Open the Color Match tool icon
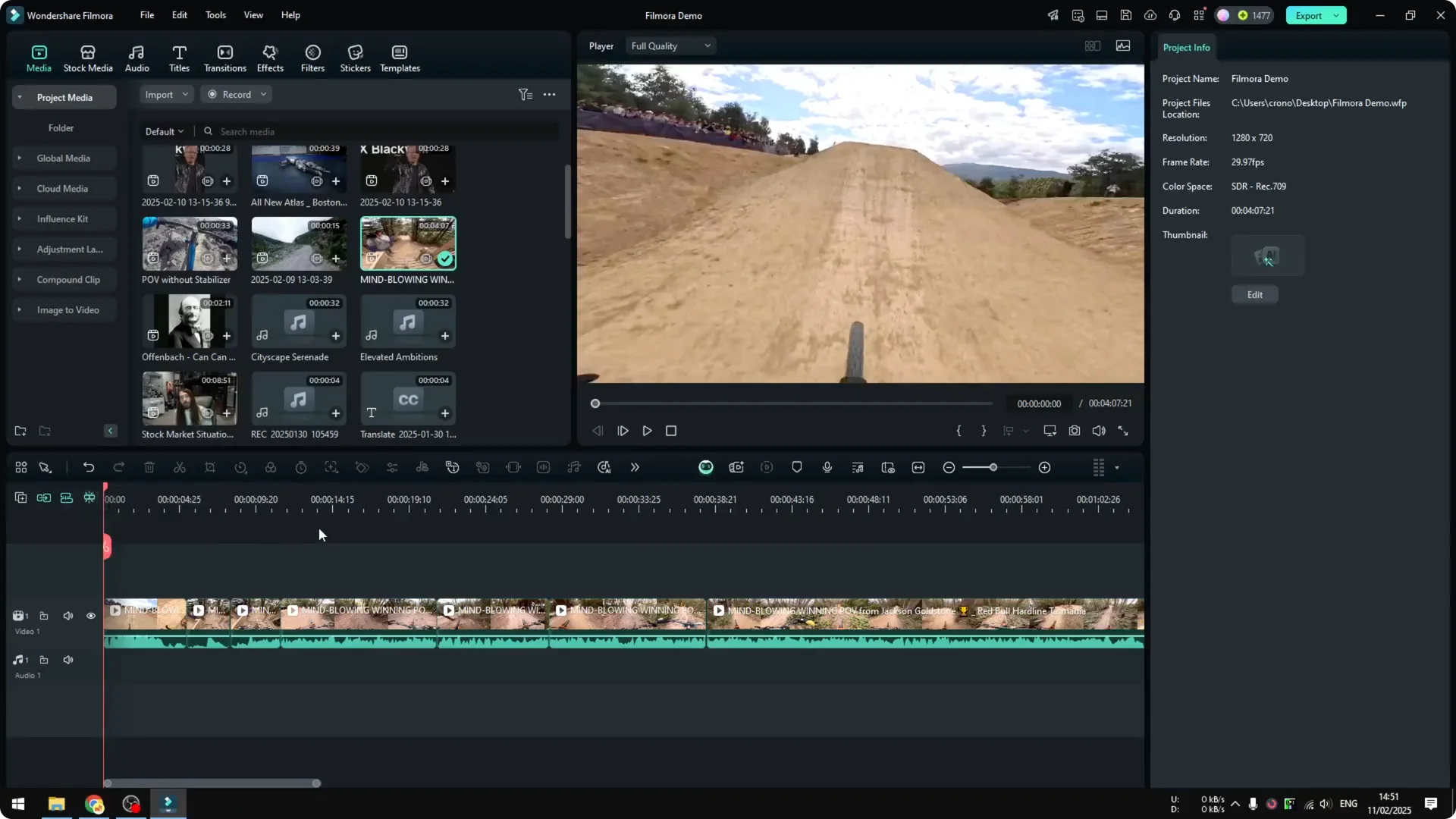1456x819 pixels. [x=271, y=468]
